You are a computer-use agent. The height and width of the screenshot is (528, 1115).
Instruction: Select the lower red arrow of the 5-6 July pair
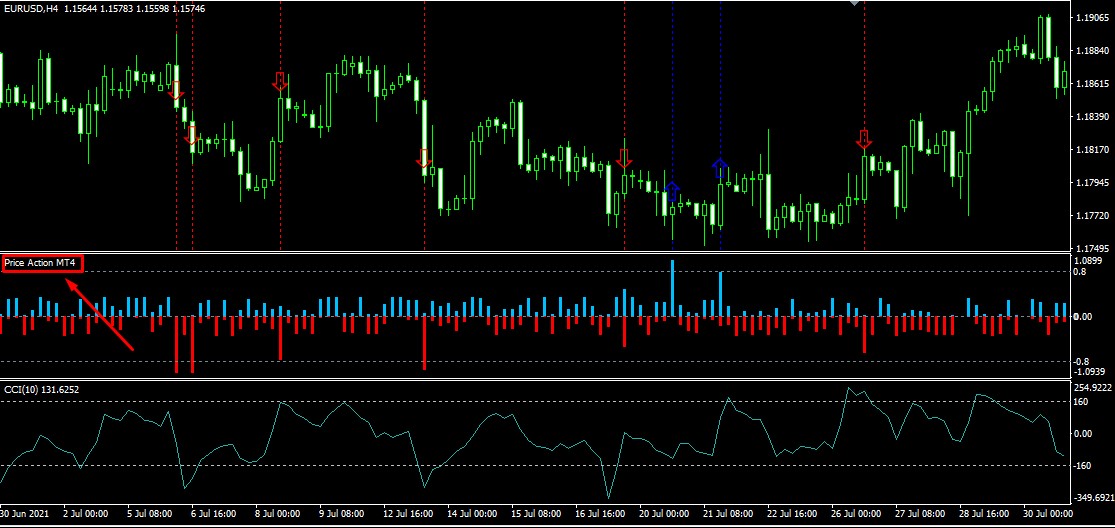click(x=192, y=135)
